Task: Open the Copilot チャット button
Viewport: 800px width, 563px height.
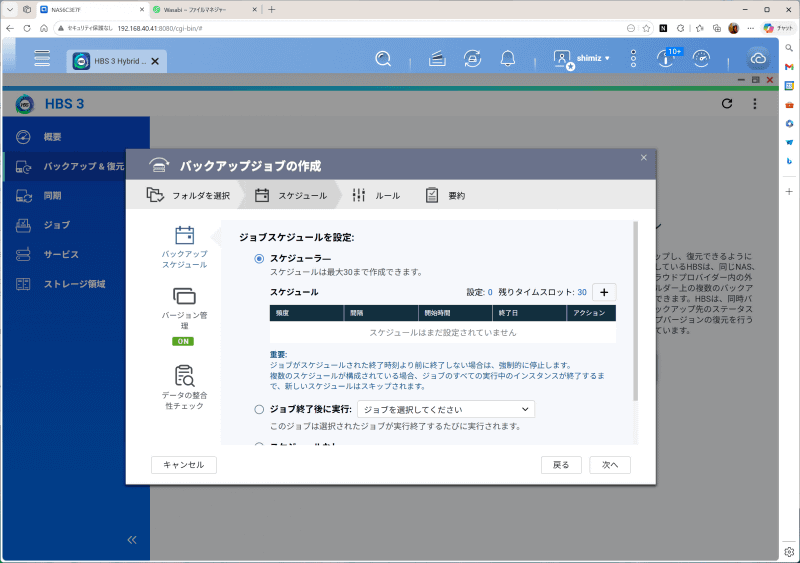Action: (x=778, y=29)
